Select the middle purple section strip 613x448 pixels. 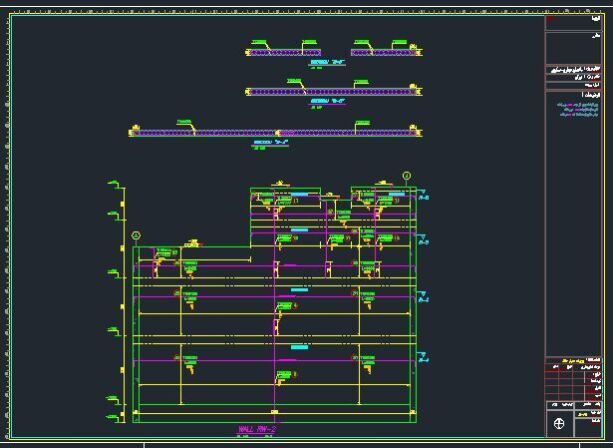point(331,92)
